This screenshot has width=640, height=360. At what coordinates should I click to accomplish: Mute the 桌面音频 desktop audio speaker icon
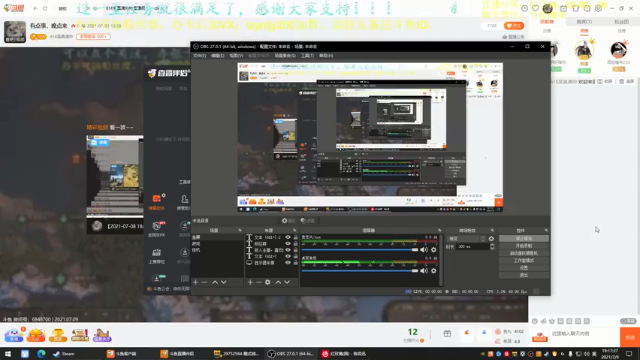point(424,270)
